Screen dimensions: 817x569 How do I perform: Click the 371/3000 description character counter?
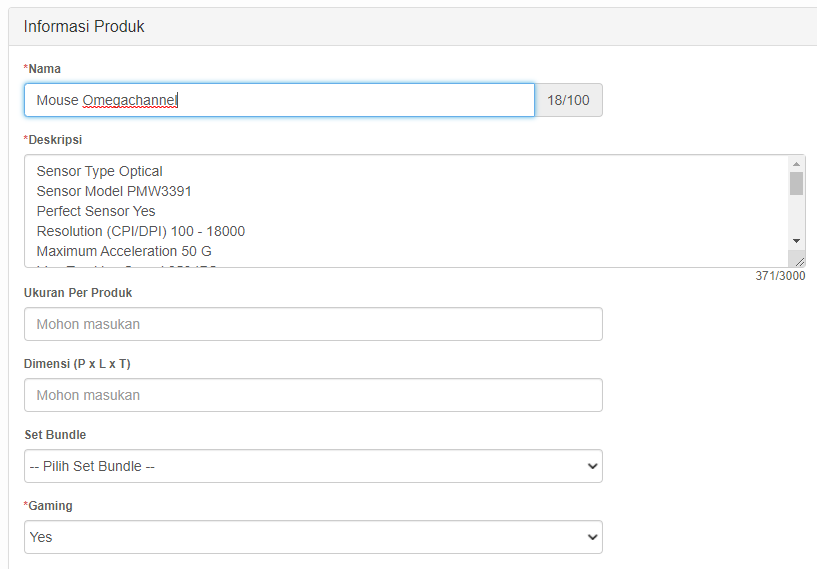[780, 276]
